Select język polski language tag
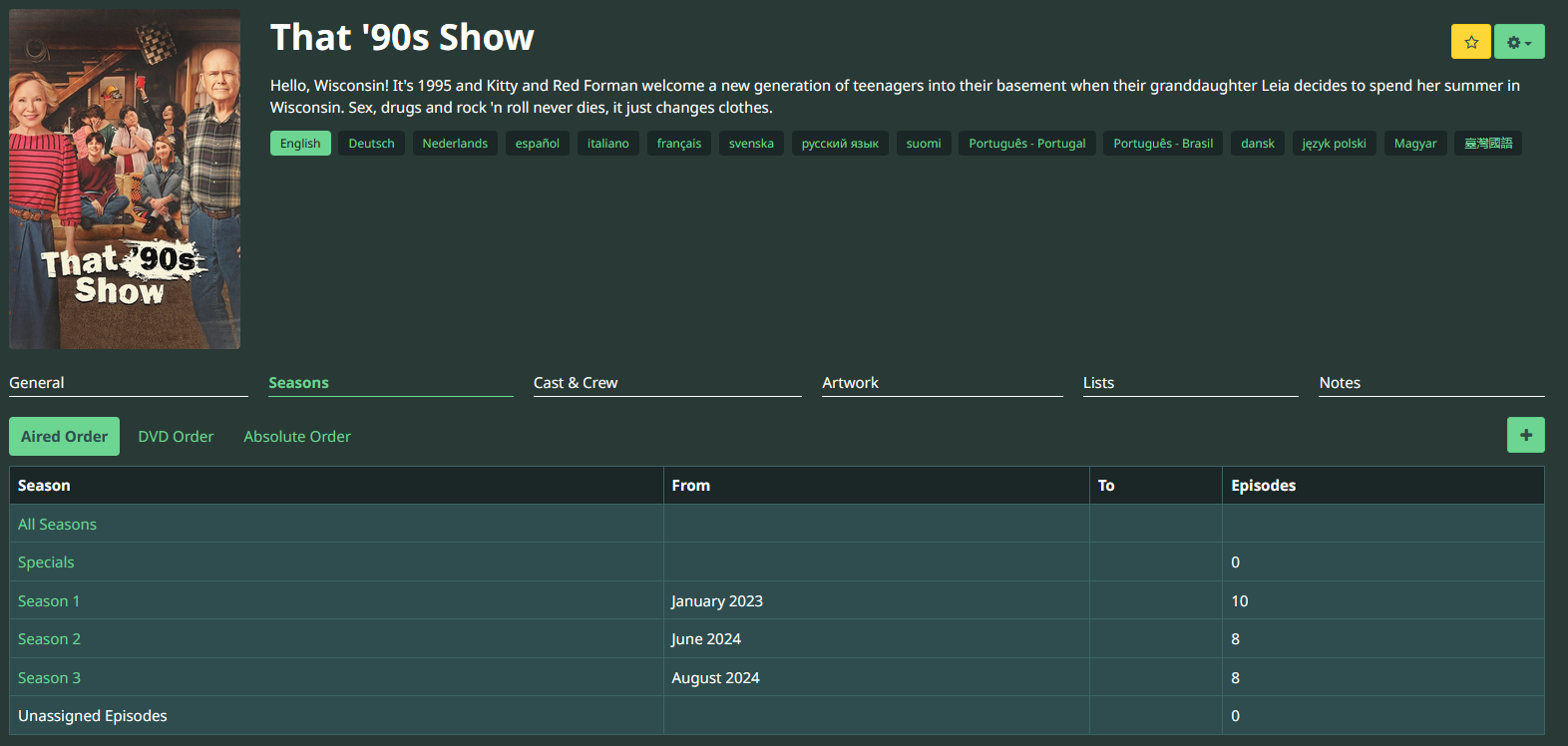Image resolution: width=1568 pixels, height=746 pixels. [x=1335, y=144]
